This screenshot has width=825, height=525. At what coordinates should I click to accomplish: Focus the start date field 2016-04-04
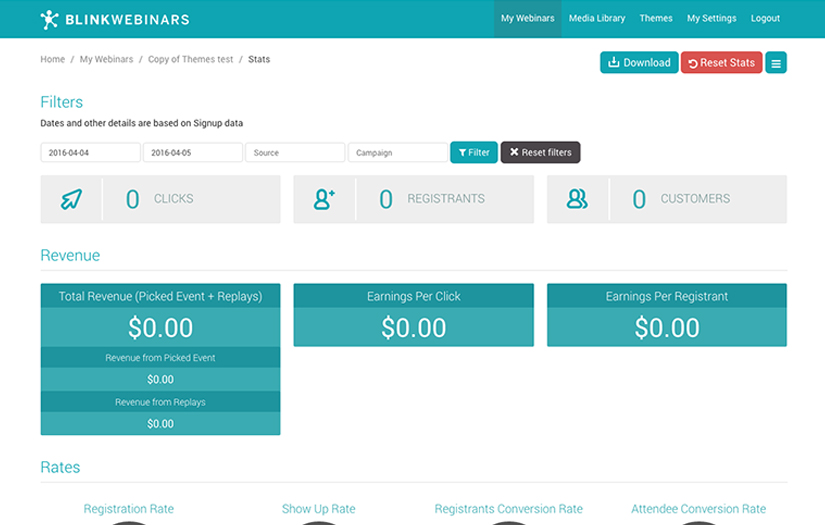pyautogui.click(x=90, y=153)
